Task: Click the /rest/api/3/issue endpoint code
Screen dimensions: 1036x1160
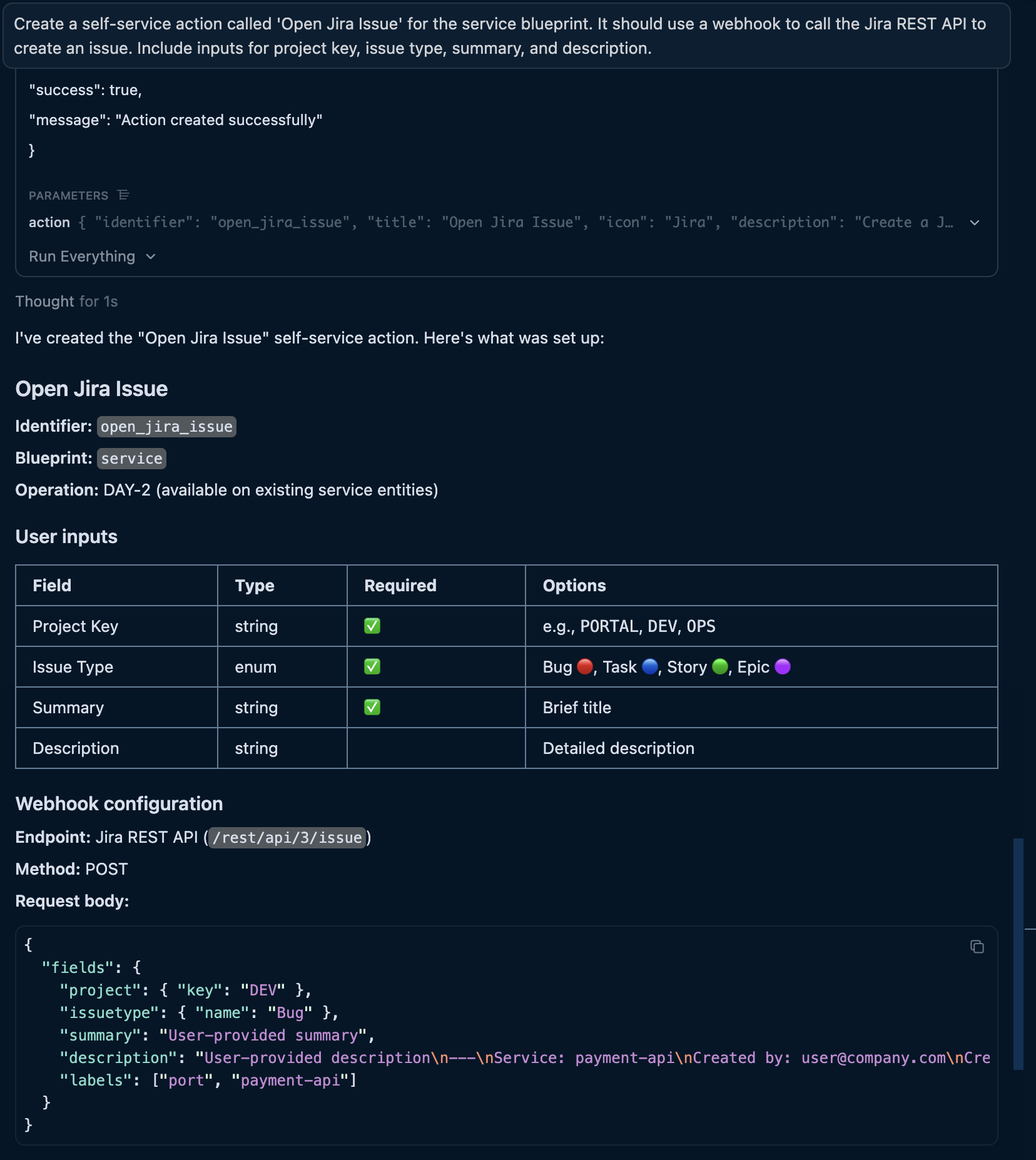Action: pos(287,838)
